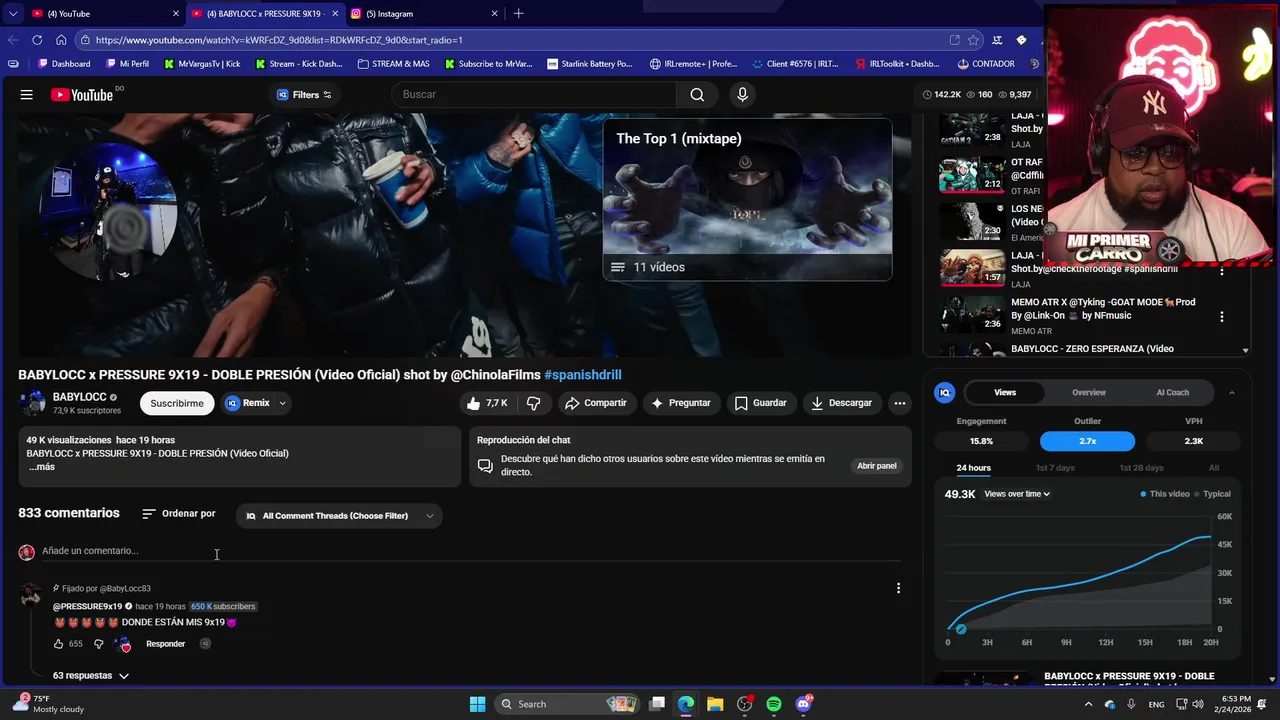The height and width of the screenshot is (720, 1280).
Task: Reload the page with the refresh icon
Action: [x=37, y=40]
